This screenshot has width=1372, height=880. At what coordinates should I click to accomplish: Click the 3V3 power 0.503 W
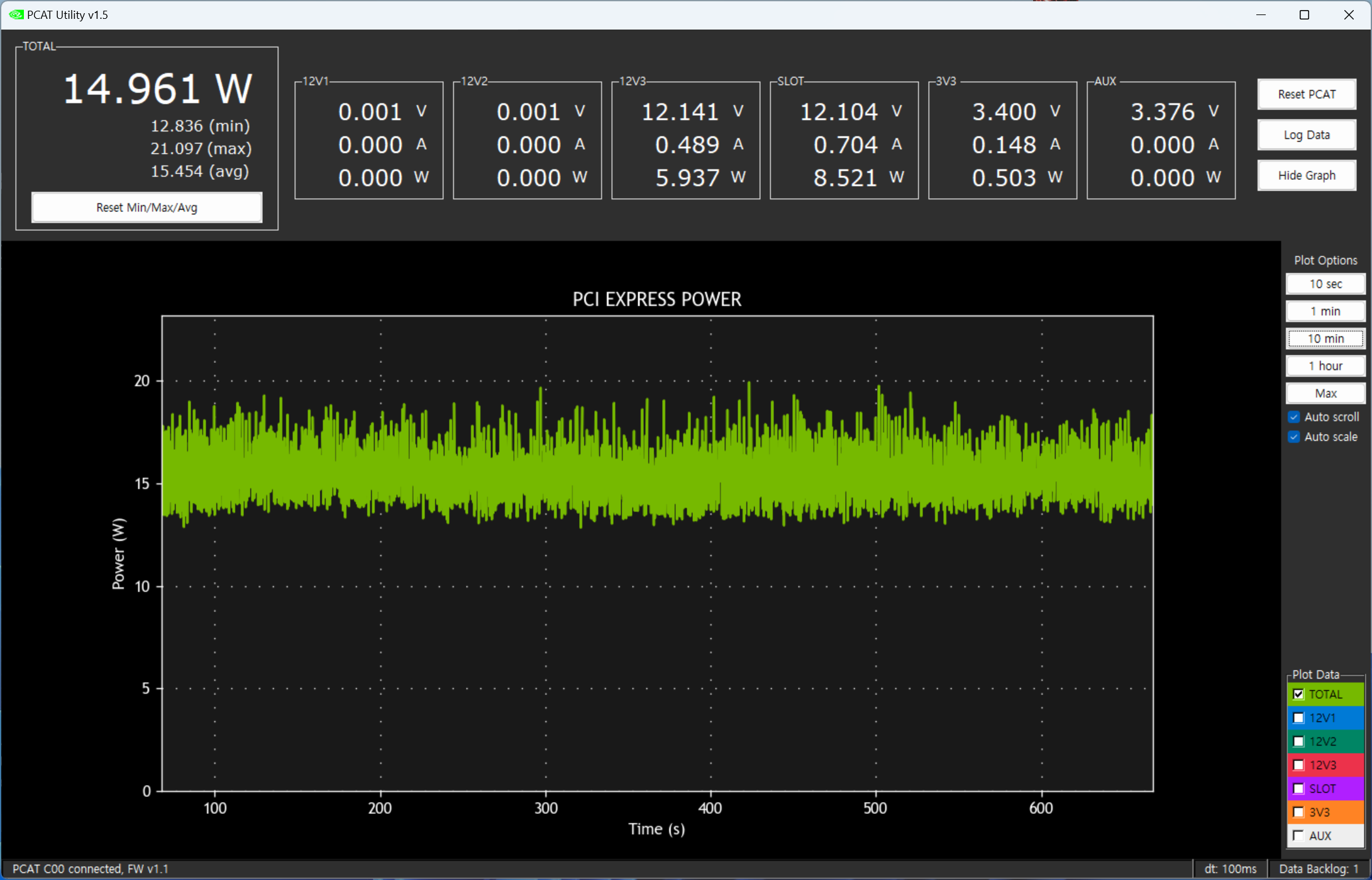click(1017, 178)
